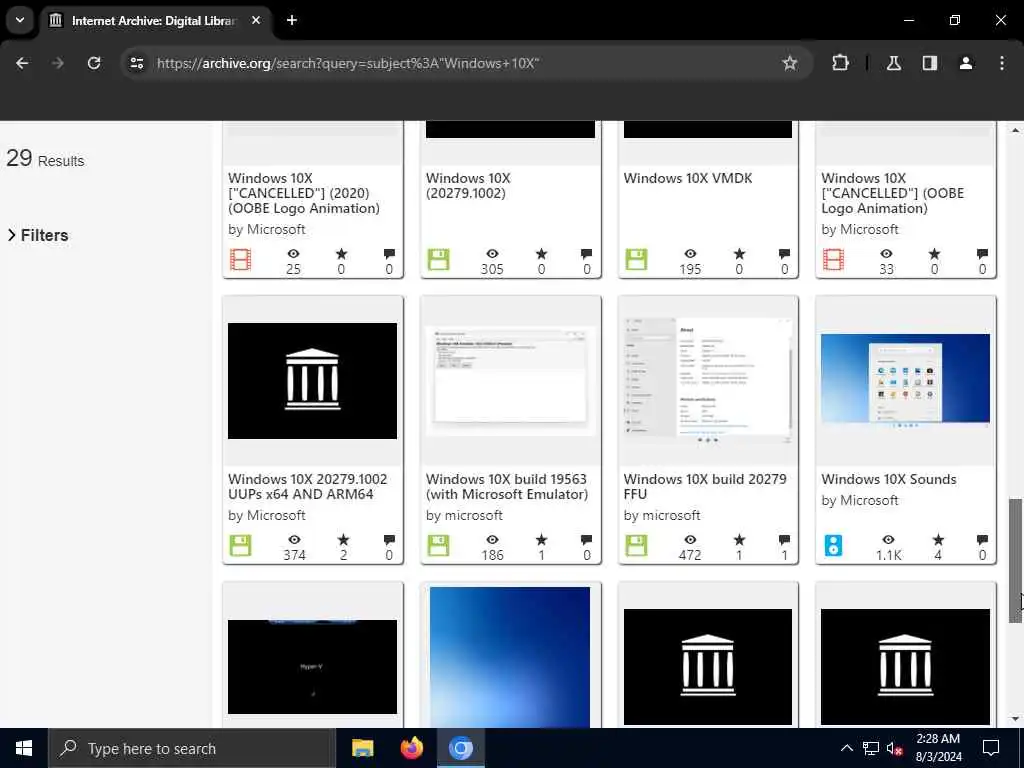This screenshot has width=1024, height=768.
Task: Click reviews bubble on 20279 FFU card
Action: (x=784, y=539)
